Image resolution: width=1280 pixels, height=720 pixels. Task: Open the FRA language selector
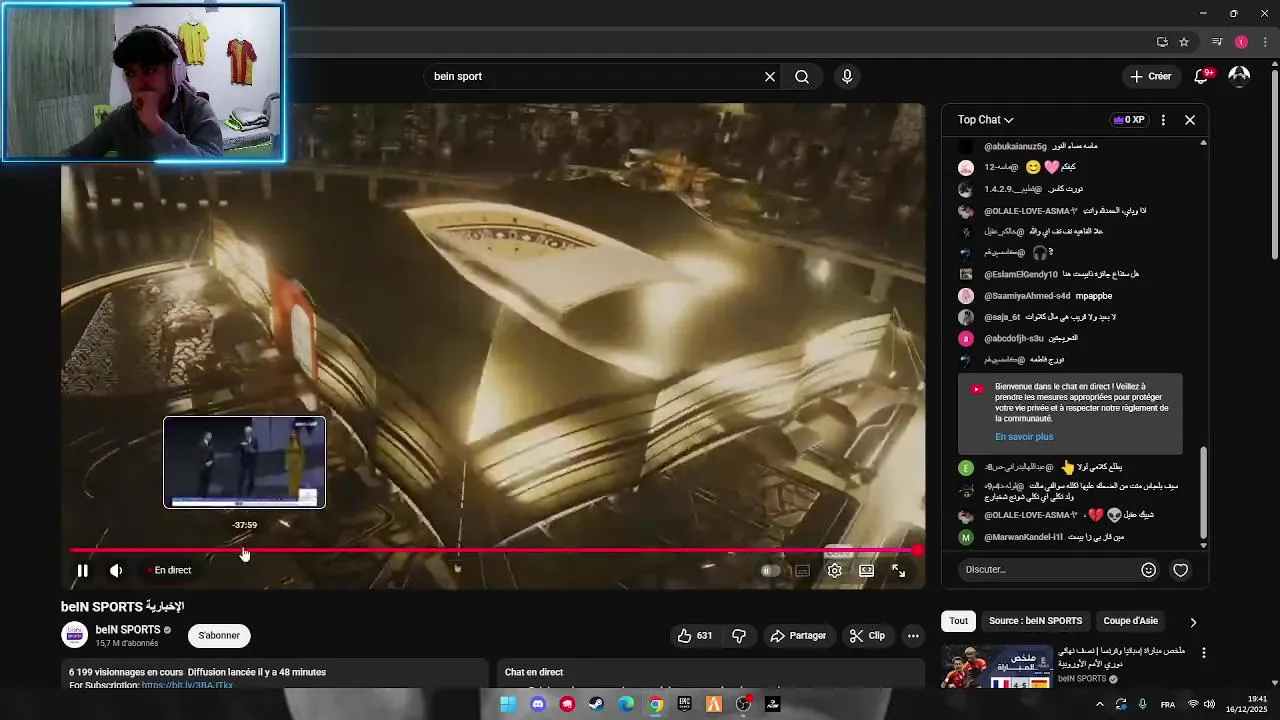tap(1167, 704)
